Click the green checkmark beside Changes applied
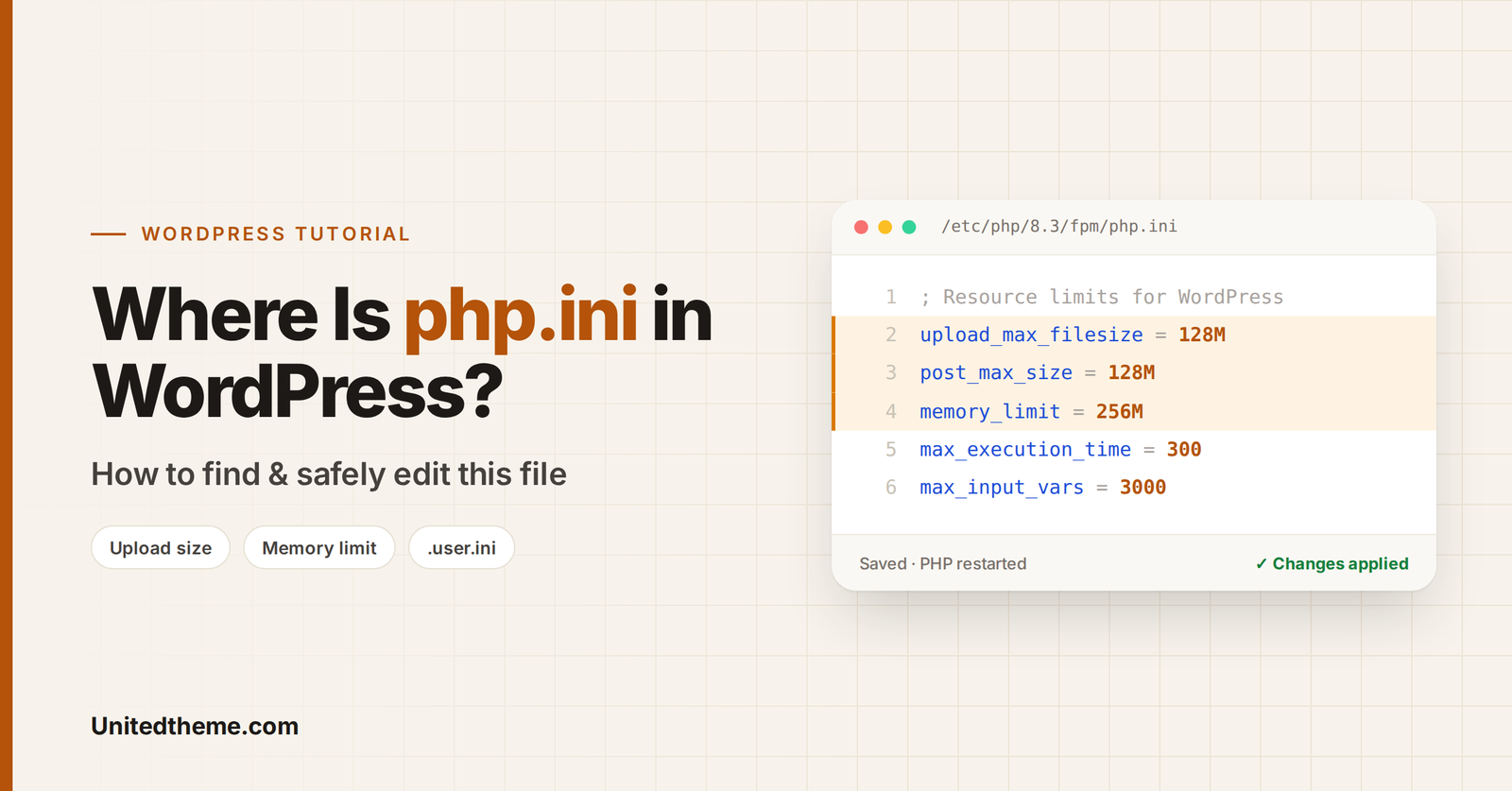Image resolution: width=1512 pixels, height=791 pixels. pos(1261,564)
